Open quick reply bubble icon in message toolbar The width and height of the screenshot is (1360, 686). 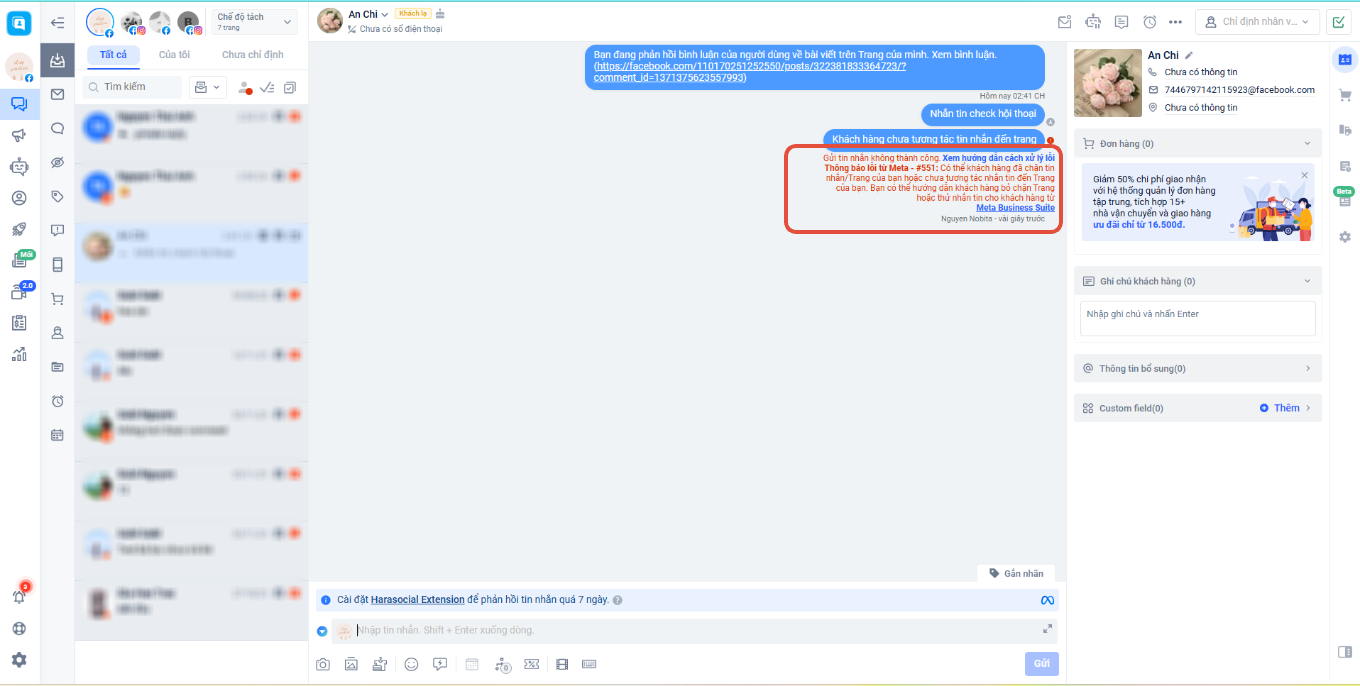(440, 664)
